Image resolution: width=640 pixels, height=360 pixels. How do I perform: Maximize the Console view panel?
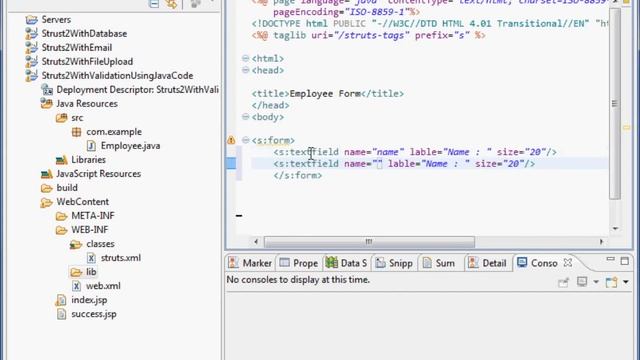click(624, 261)
